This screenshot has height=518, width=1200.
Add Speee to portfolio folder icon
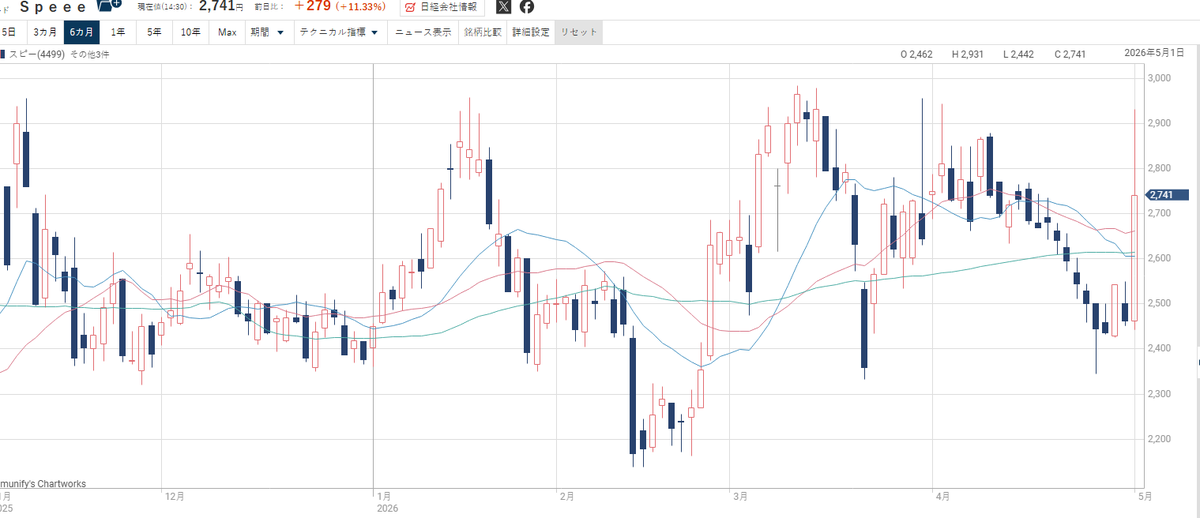click(109, 6)
